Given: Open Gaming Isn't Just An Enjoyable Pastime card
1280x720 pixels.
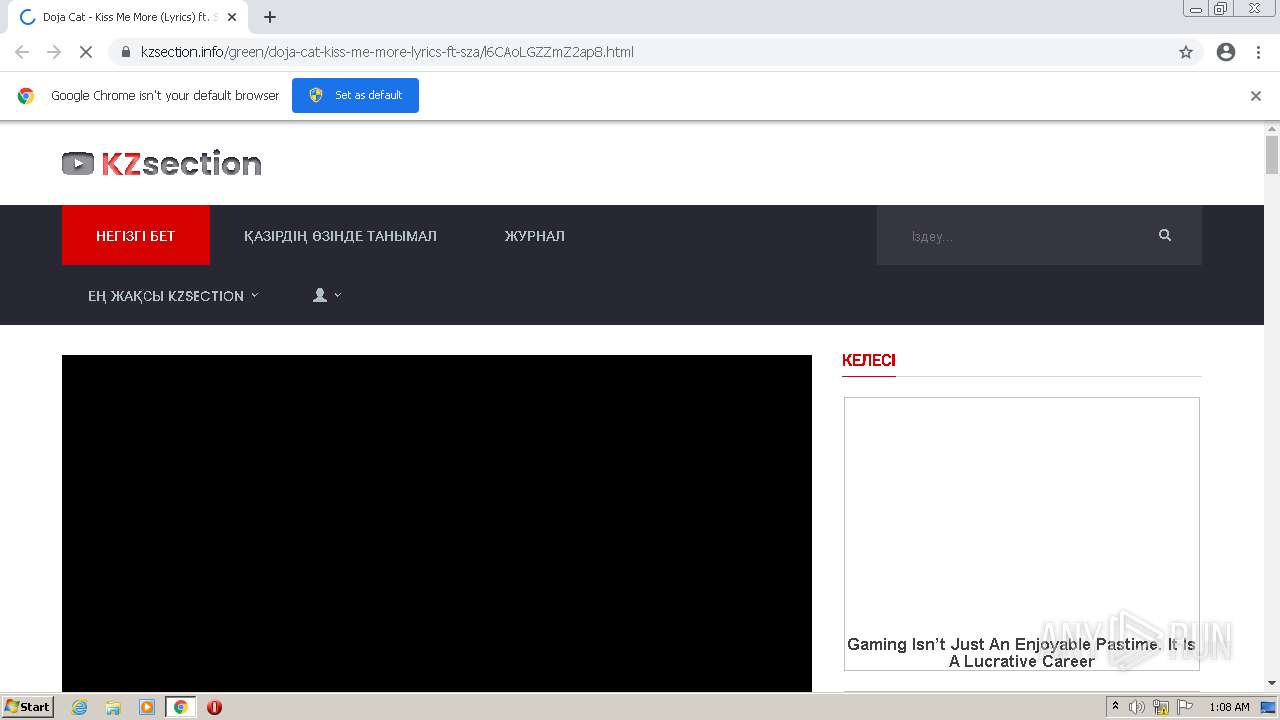Looking at the screenshot, I should coord(1022,533).
